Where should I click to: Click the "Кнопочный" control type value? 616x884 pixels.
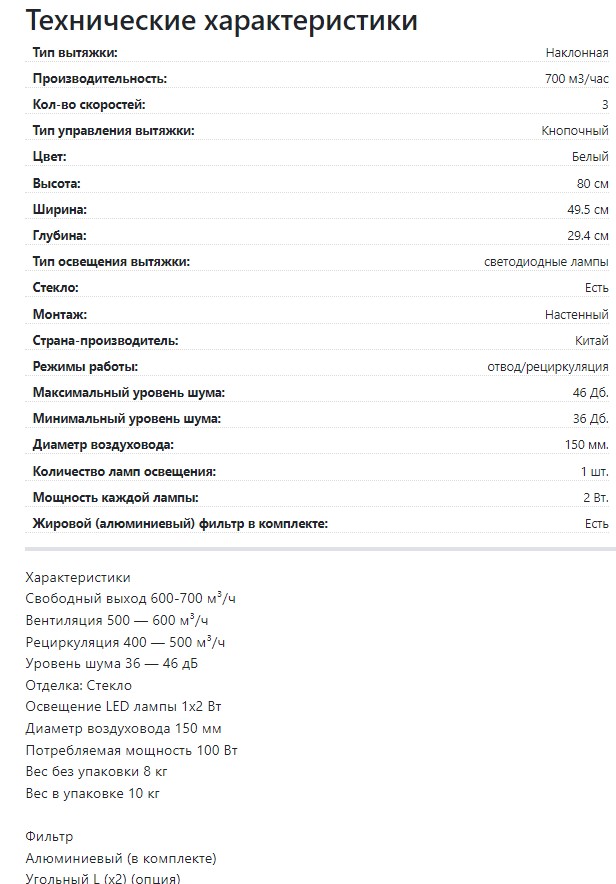click(x=574, y=131)
